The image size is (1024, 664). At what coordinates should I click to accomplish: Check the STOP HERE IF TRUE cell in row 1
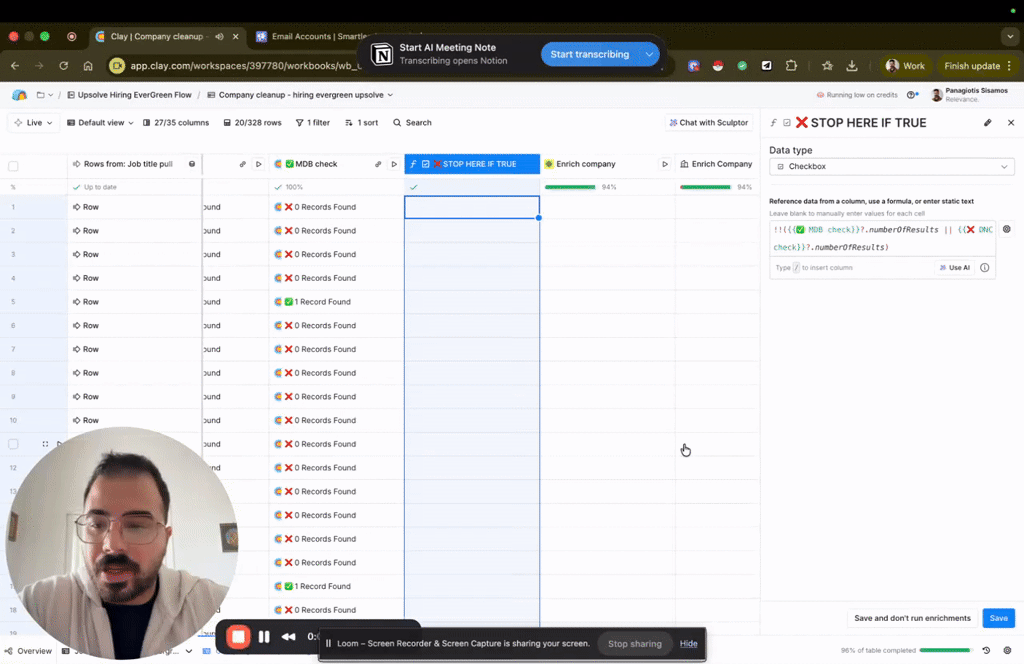pos(471,207)
